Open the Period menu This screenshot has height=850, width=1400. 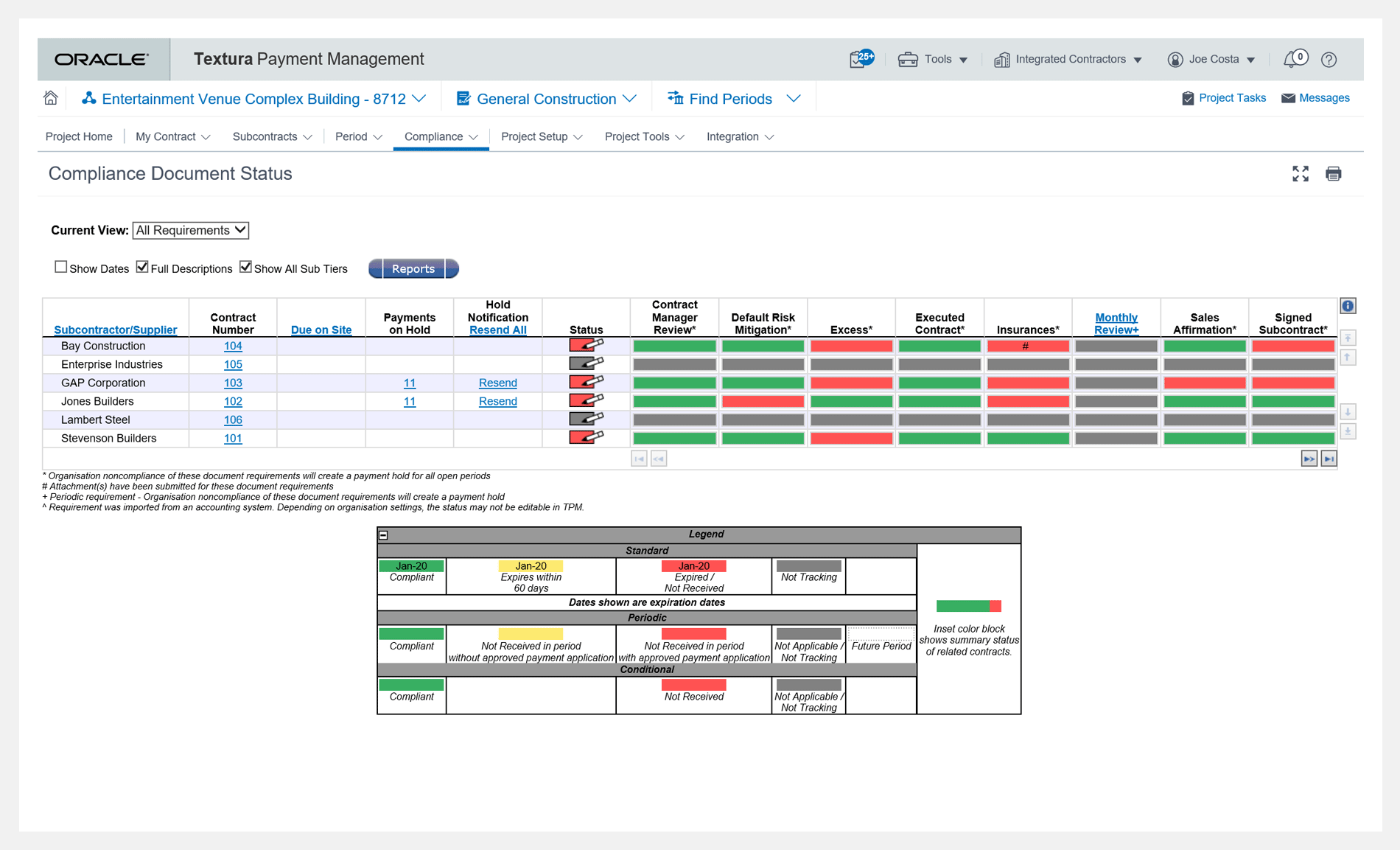click(x=359, y=136)
